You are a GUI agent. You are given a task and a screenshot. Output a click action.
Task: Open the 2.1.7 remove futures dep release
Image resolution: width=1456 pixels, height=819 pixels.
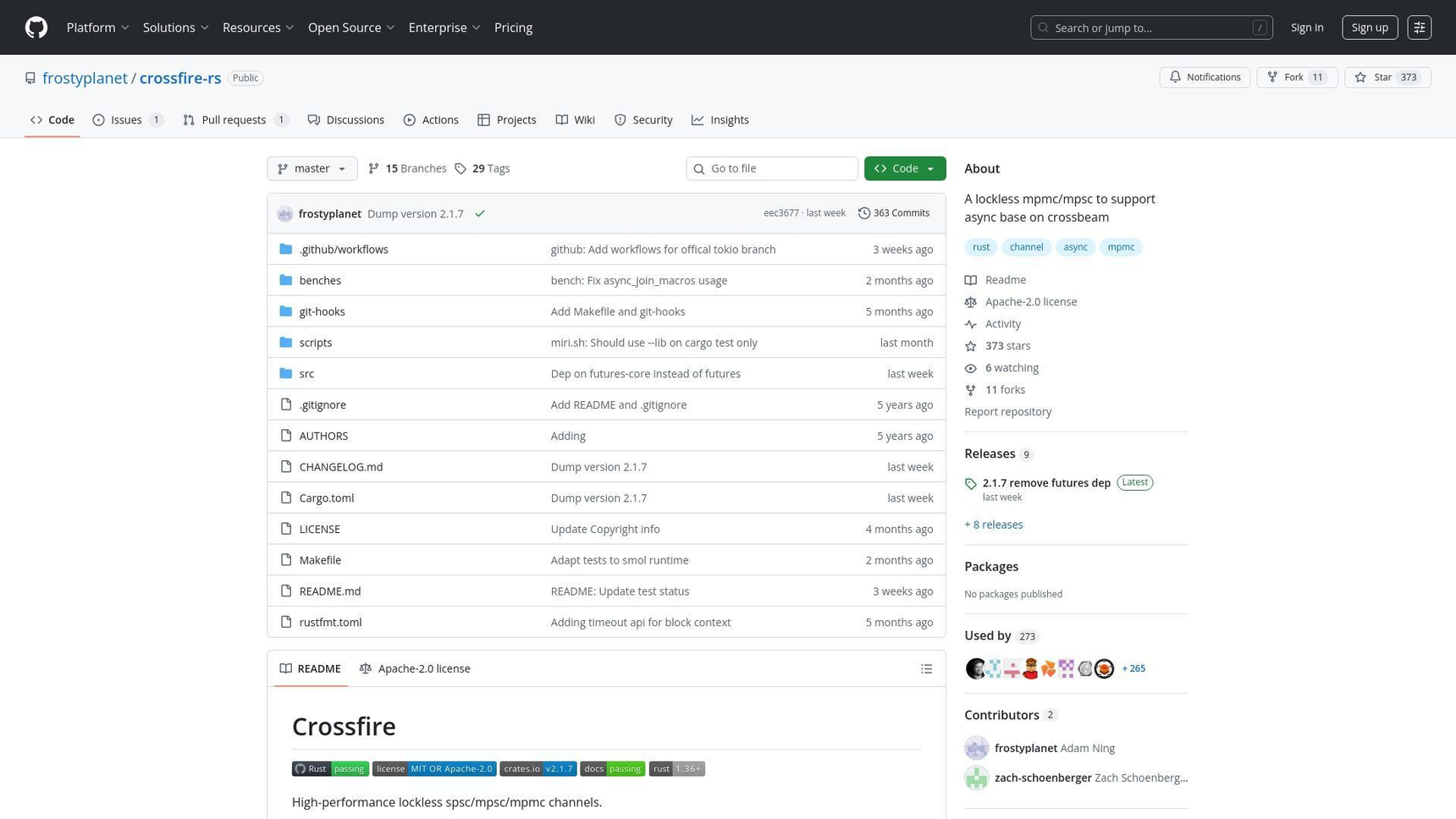point(1046,483)
